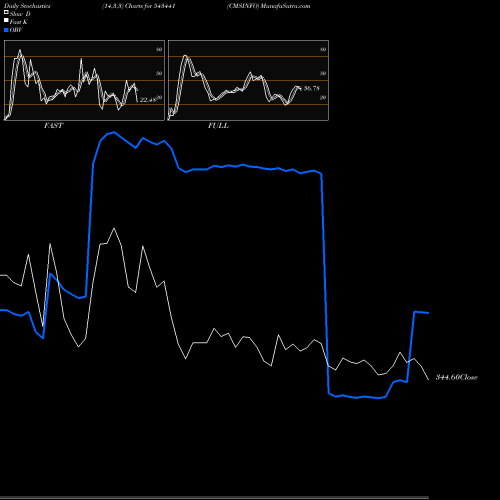The height and width of the screenshot is (500, 500).
Task: Open the FULL stochastic mini chart
Action: [x=248, y=80]
